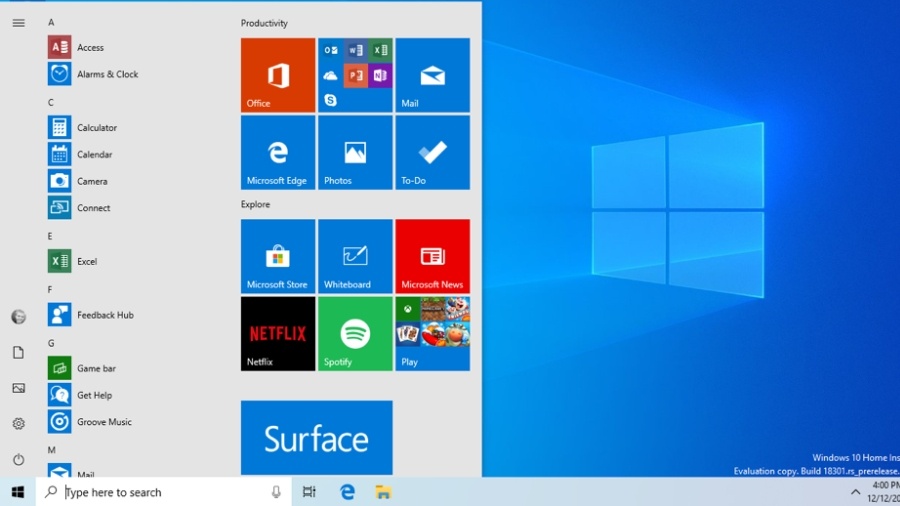Launch Excel from the app list
900x506 pixels.
point(72,261)
